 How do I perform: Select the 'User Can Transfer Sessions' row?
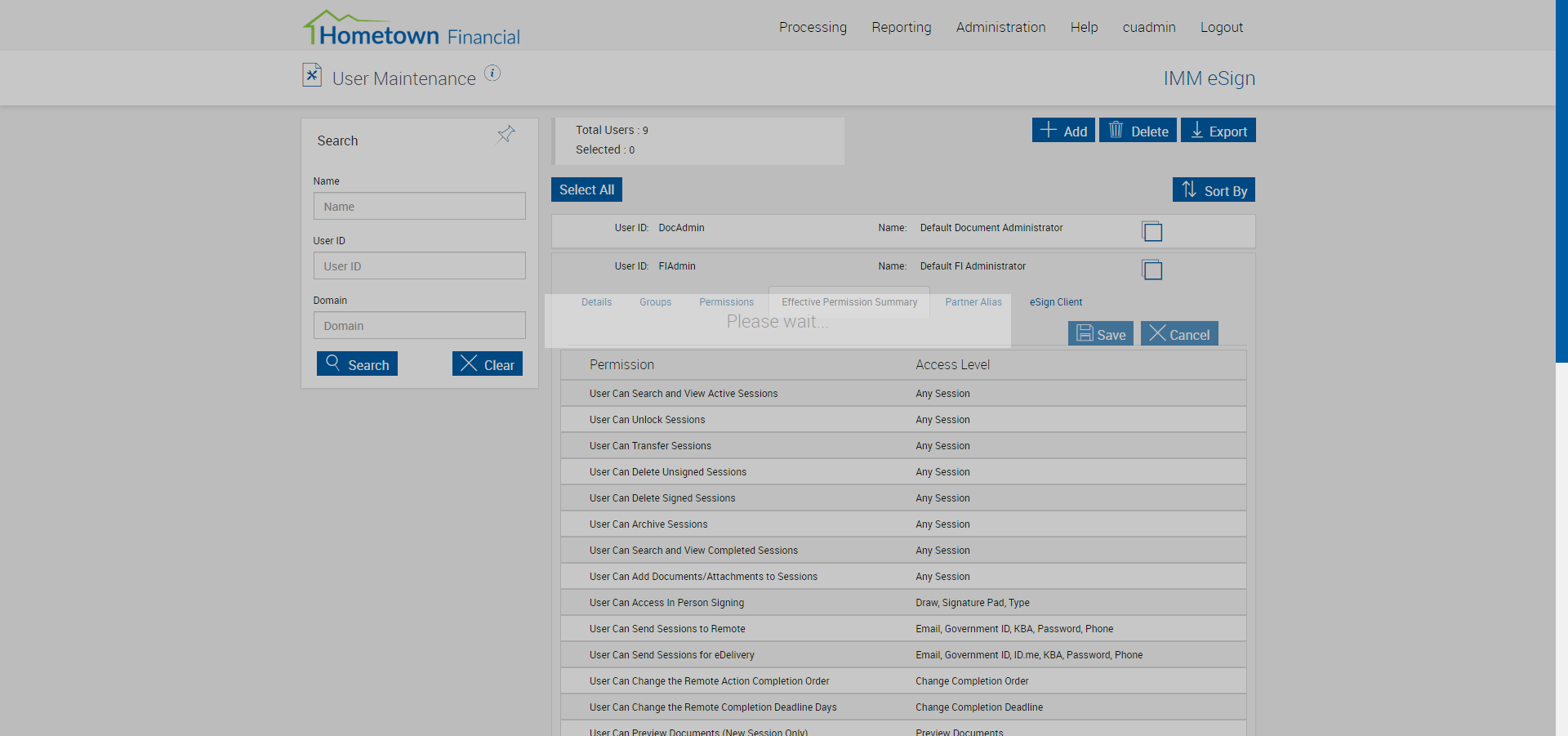pos(903,445)
